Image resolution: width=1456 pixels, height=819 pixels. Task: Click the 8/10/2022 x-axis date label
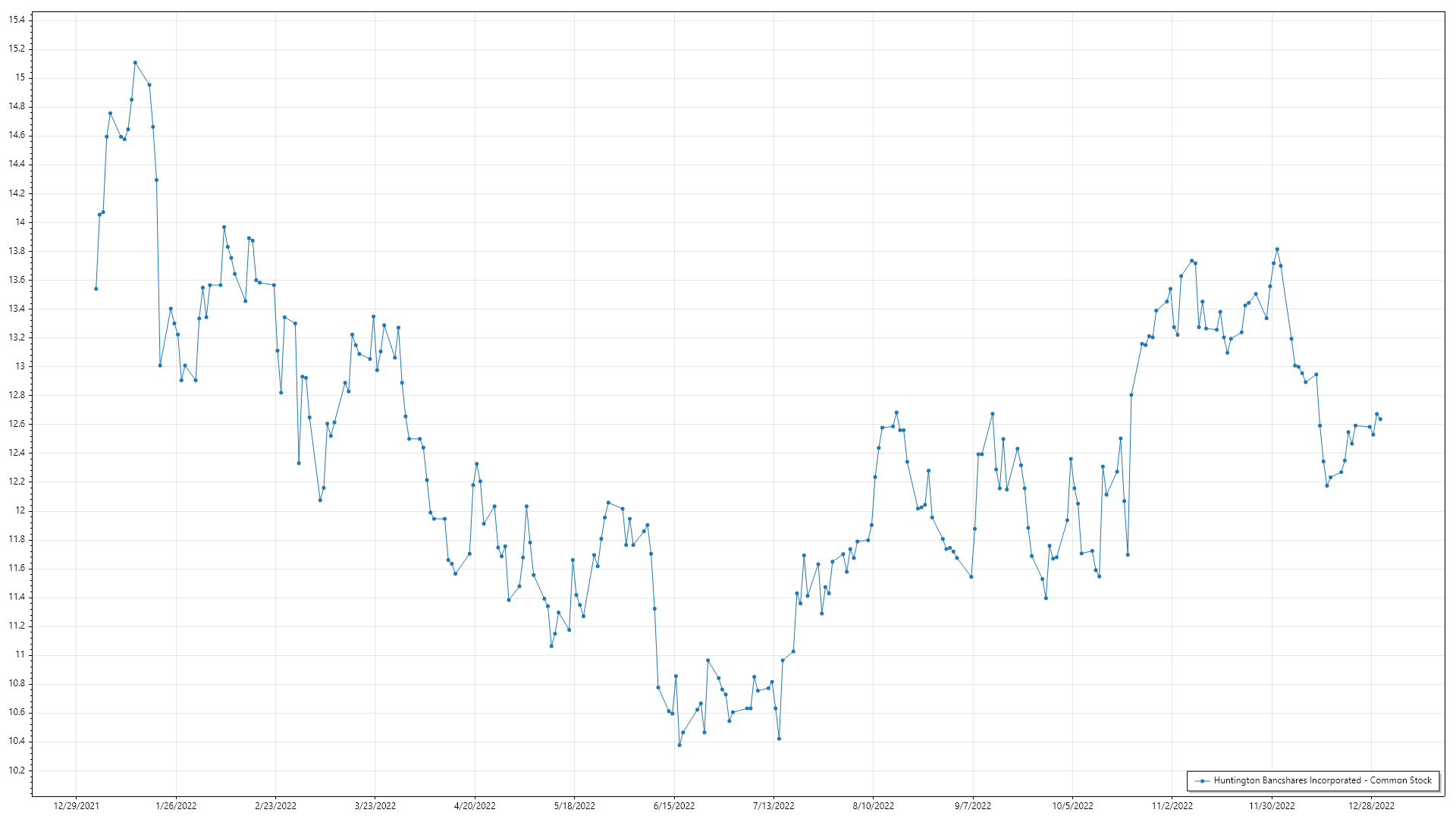874,805
